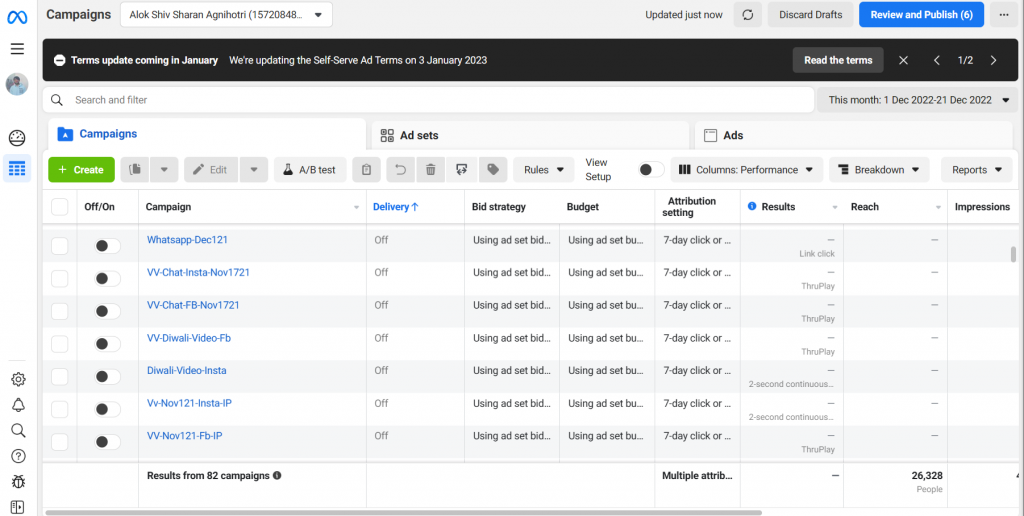
Task: Click the Meta logo icon
Action: (x=17, y=18)
